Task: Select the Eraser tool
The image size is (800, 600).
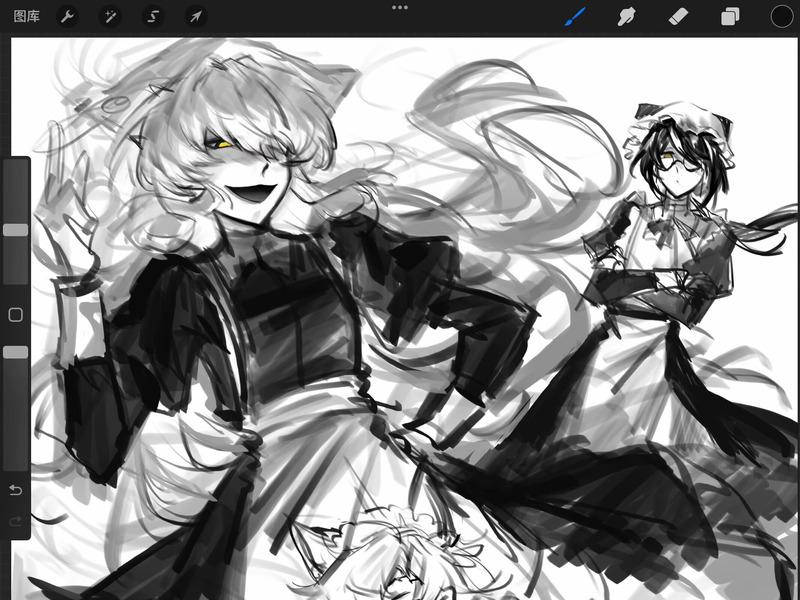Action: tap(678, 17)
